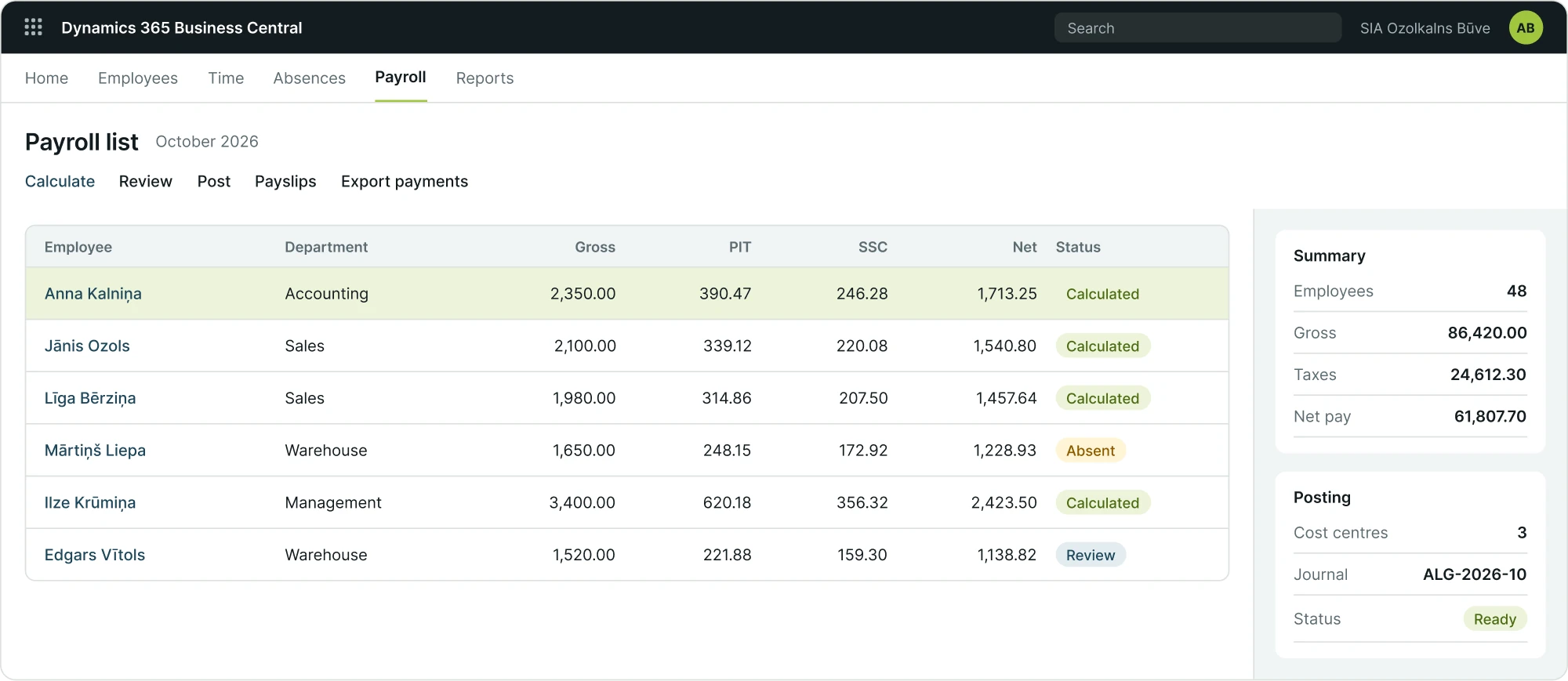
Task: Open the Time tab
Action: tap(226, 78)
